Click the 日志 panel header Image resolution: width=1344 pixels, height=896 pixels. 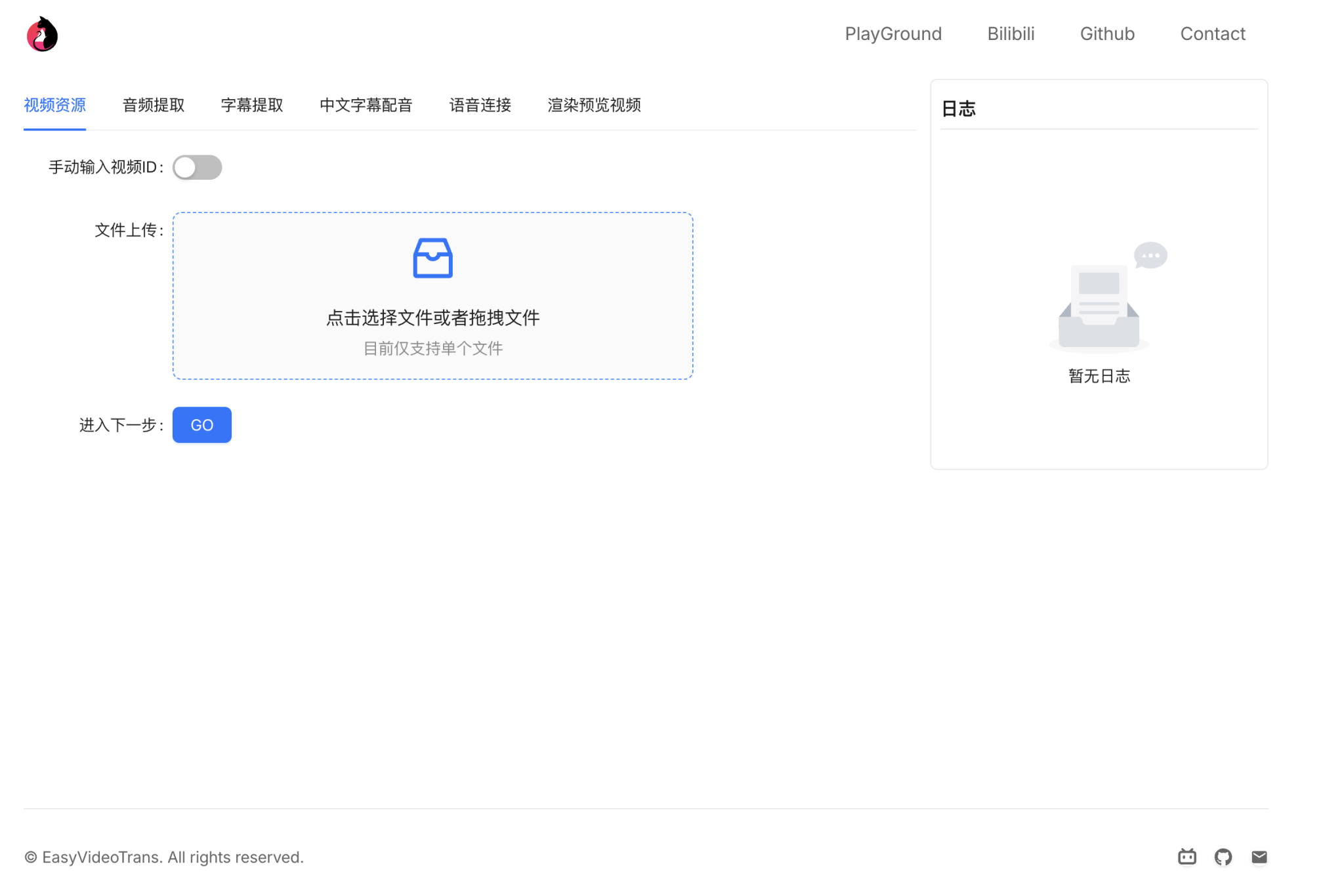(958, 109)
